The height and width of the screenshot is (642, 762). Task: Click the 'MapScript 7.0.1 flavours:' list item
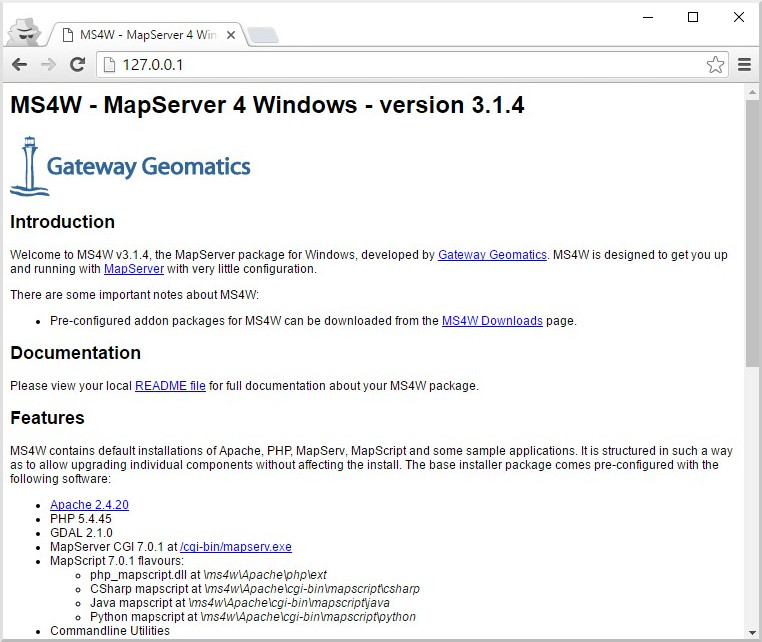(117, 561)
